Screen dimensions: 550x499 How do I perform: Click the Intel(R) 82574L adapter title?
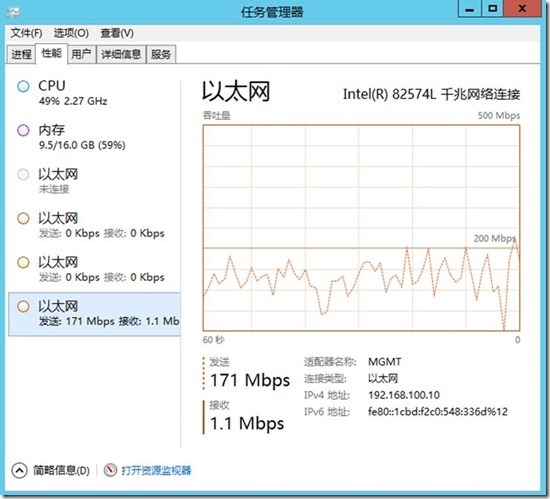[x=431, y=94]
